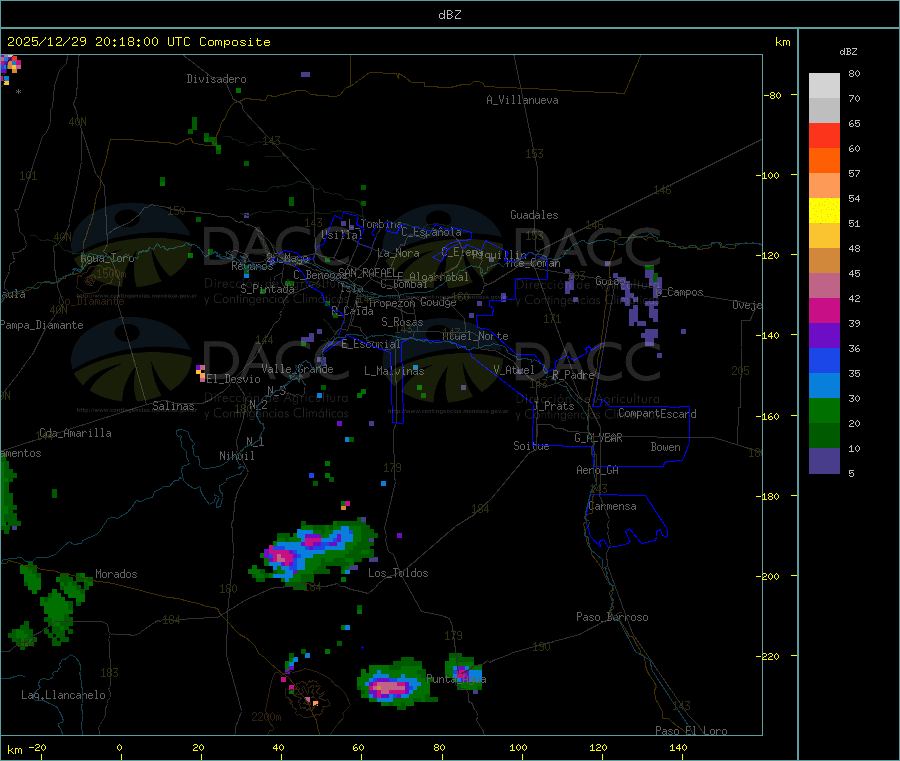900x761 pixels.
Task: Click the 'Lag.Llancanelo' label
Action: pos(64,695)
